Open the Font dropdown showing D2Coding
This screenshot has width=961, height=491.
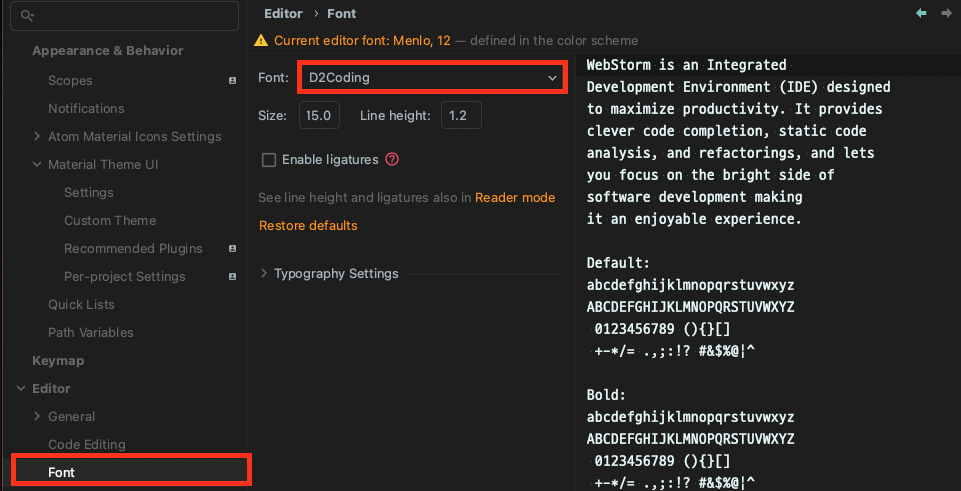tap(433, 78)
